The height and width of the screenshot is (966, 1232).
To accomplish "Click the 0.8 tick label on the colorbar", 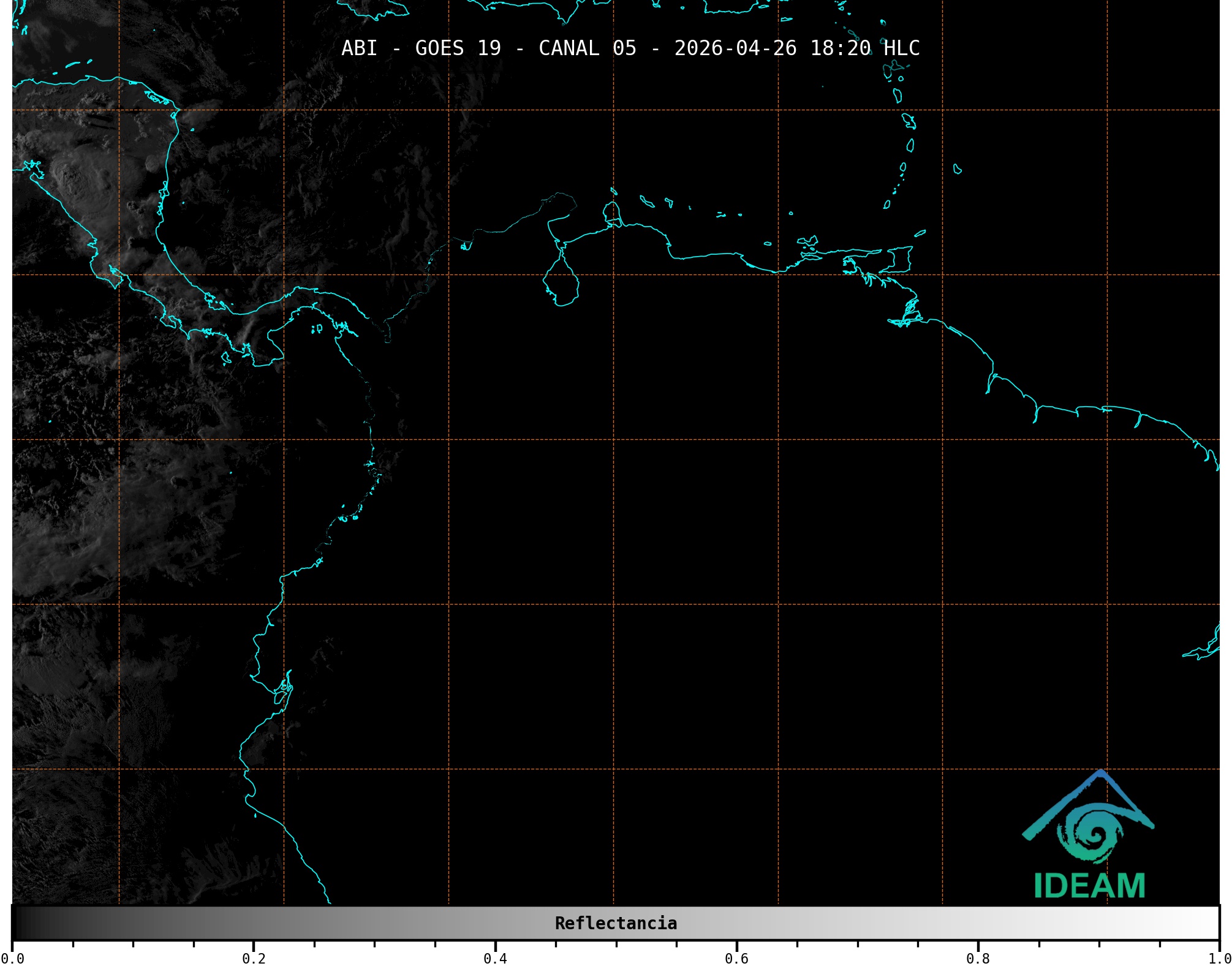I will tap(978, 958).
